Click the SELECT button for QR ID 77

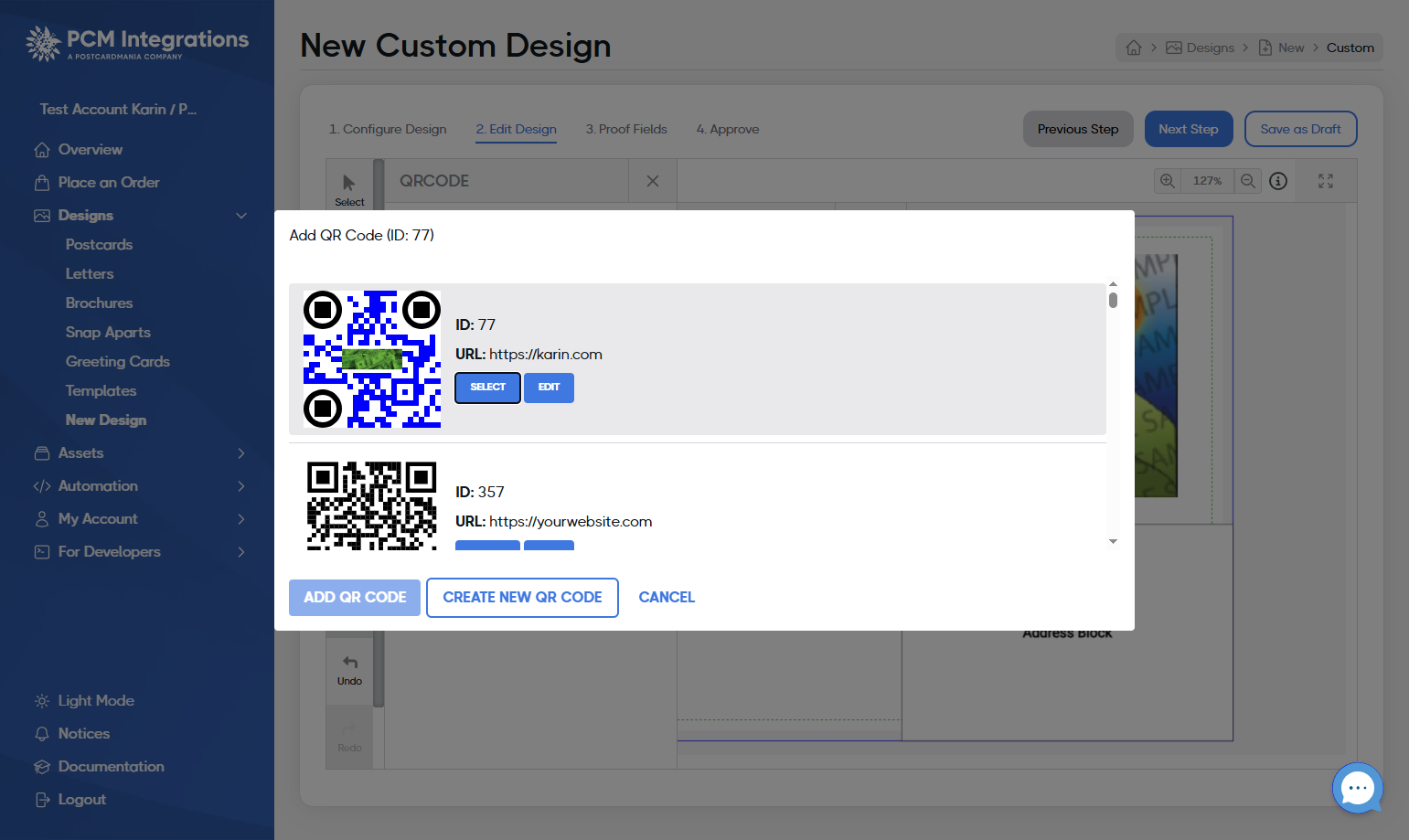point(488,388)
